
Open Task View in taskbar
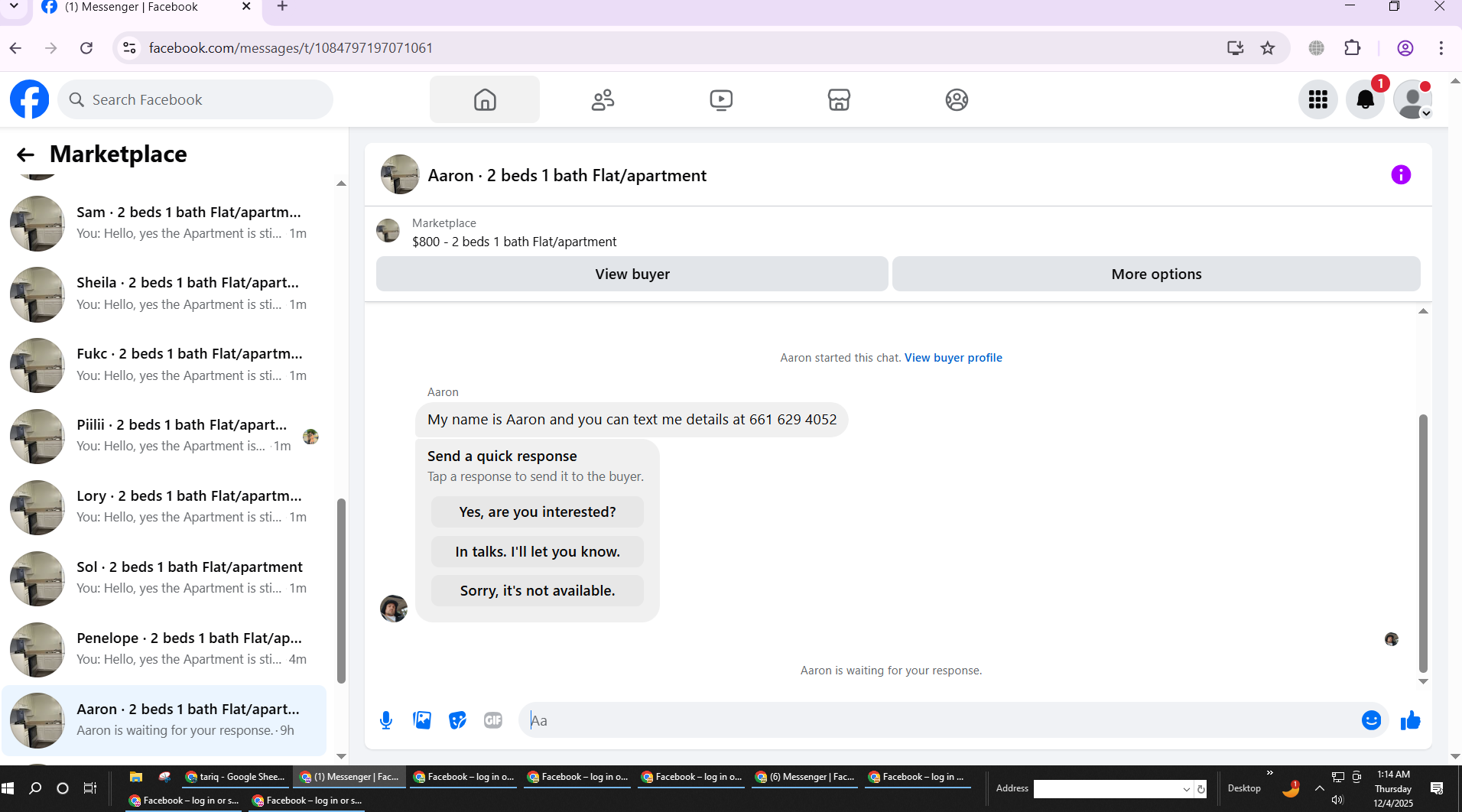point(90,788)
